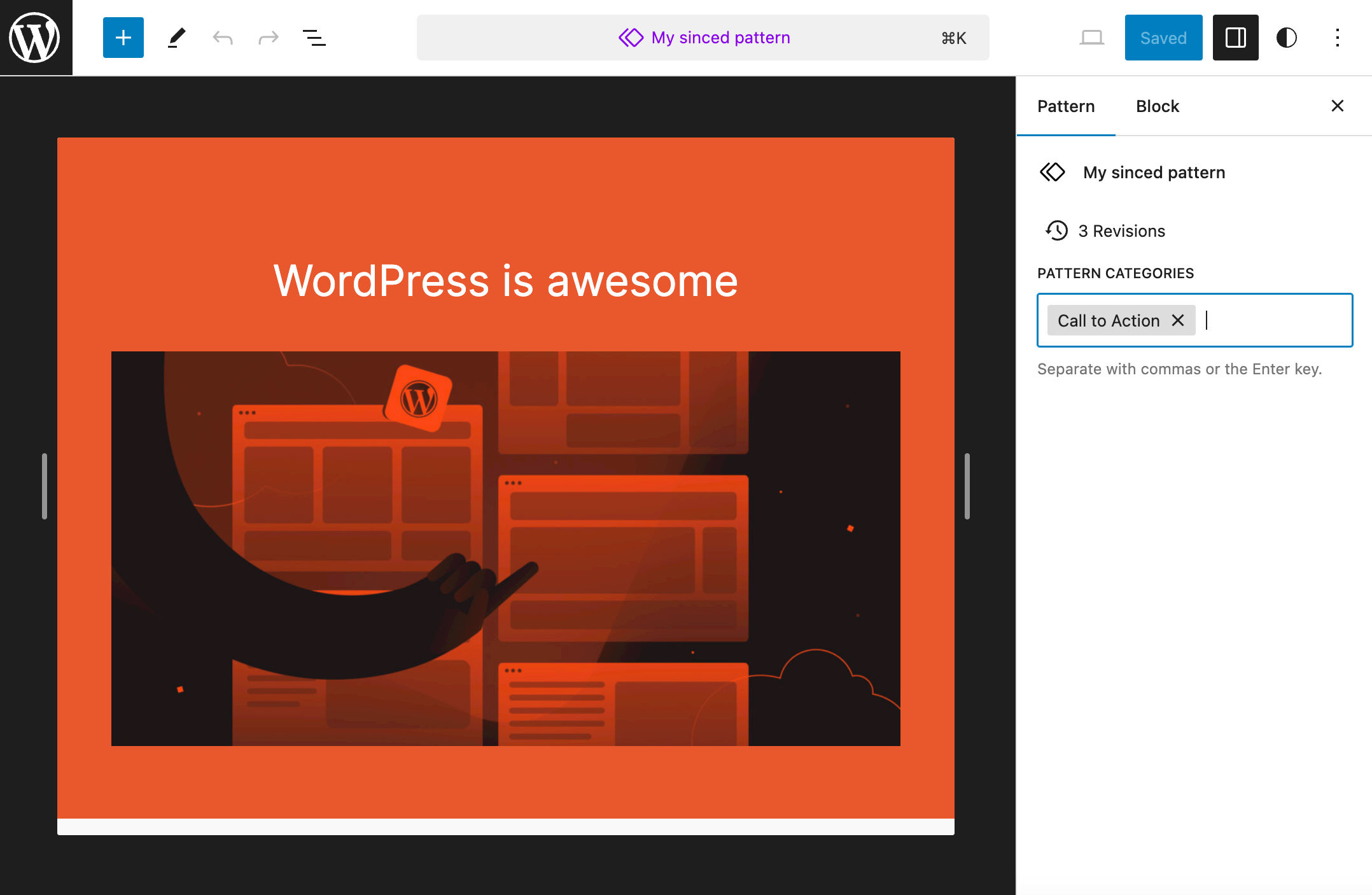Remove the Call to Action category

[1178, 320]
